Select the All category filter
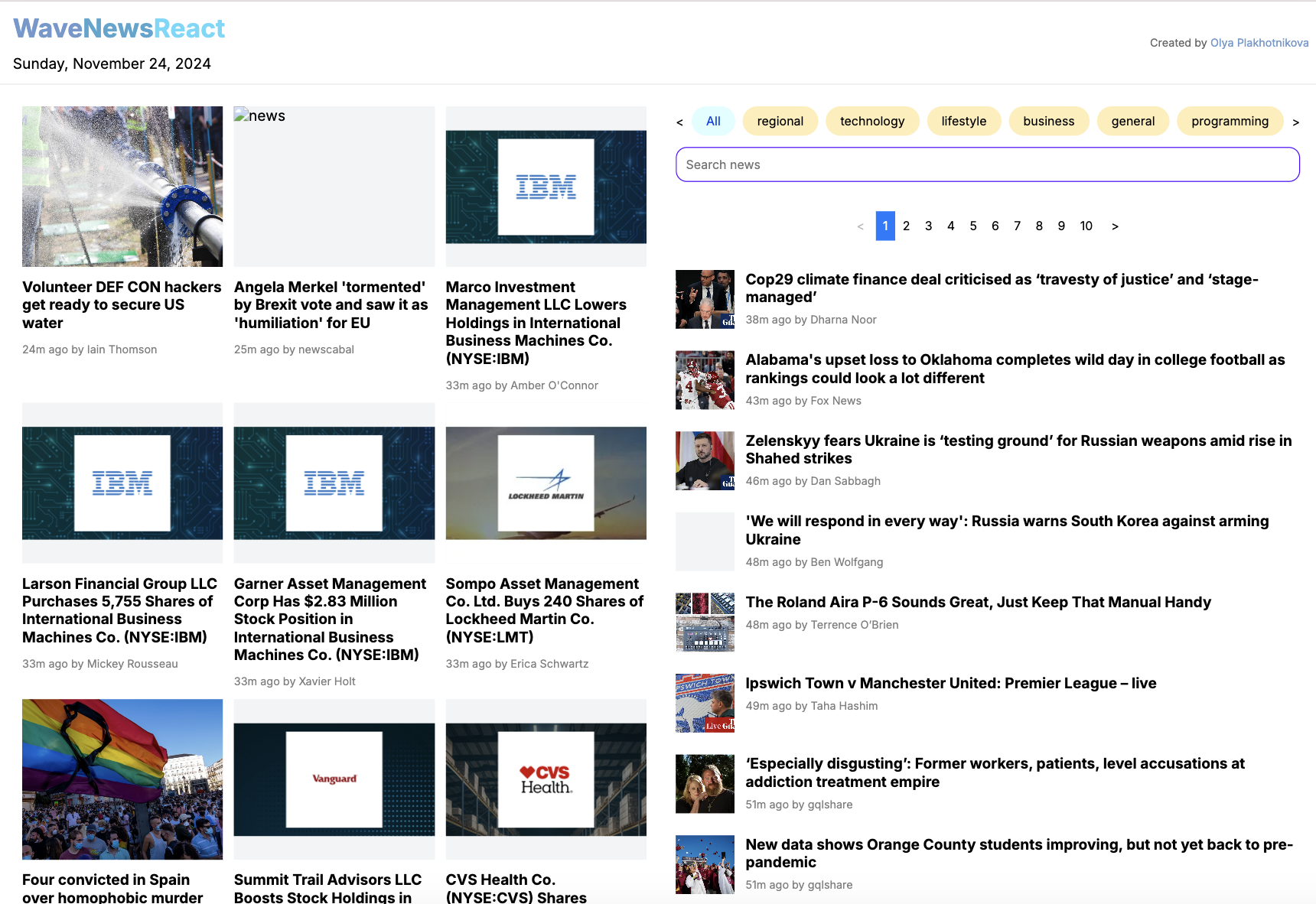 713,121
